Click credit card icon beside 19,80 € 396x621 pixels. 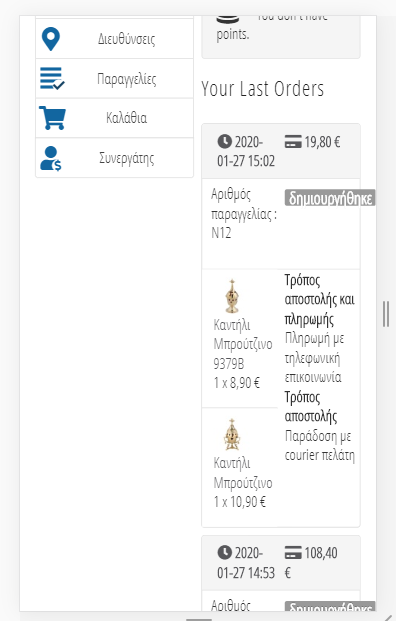tap(293, 141)
